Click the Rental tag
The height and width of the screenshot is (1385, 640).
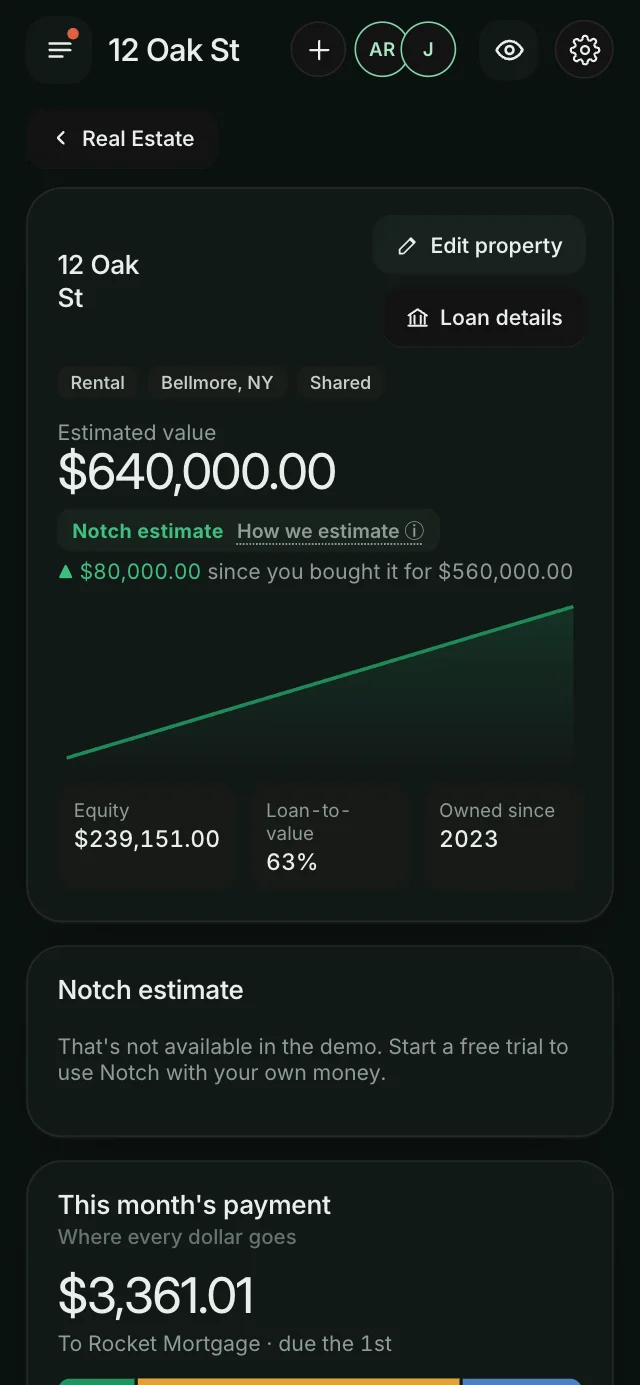98,383
